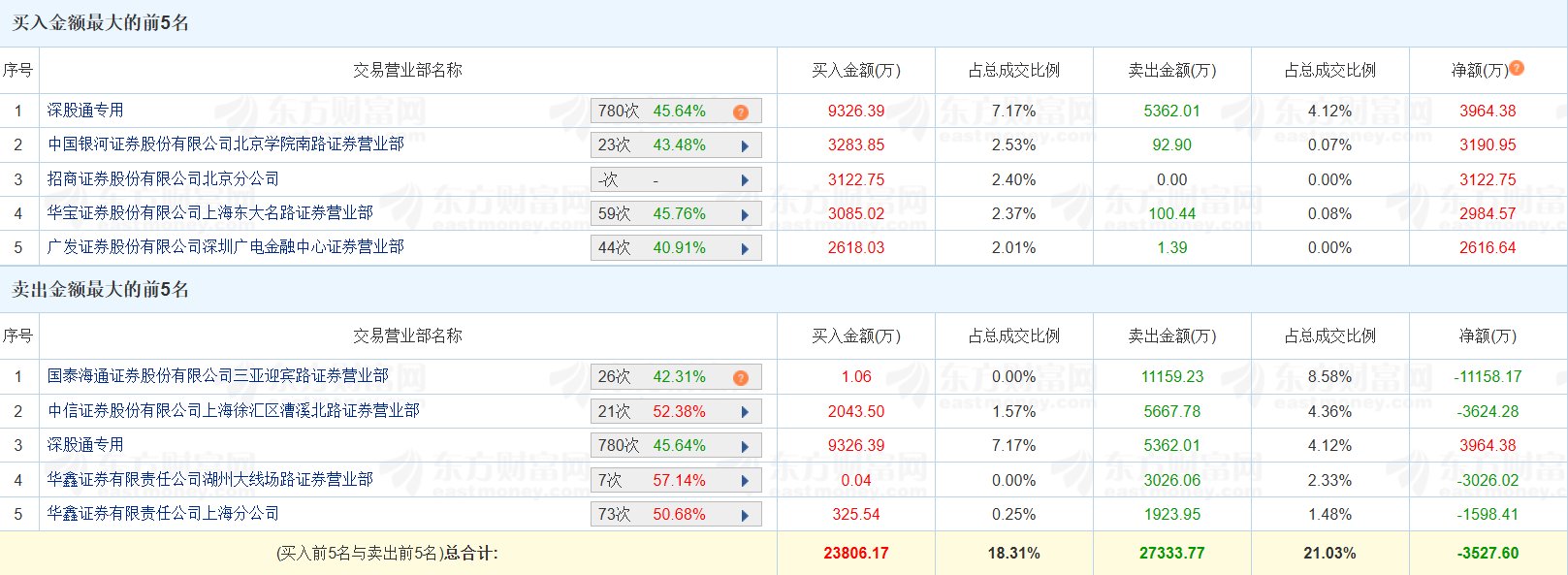
Task: Expand arrow for 华鑫证券上海分公司 row
Action: tap(745, 515)
